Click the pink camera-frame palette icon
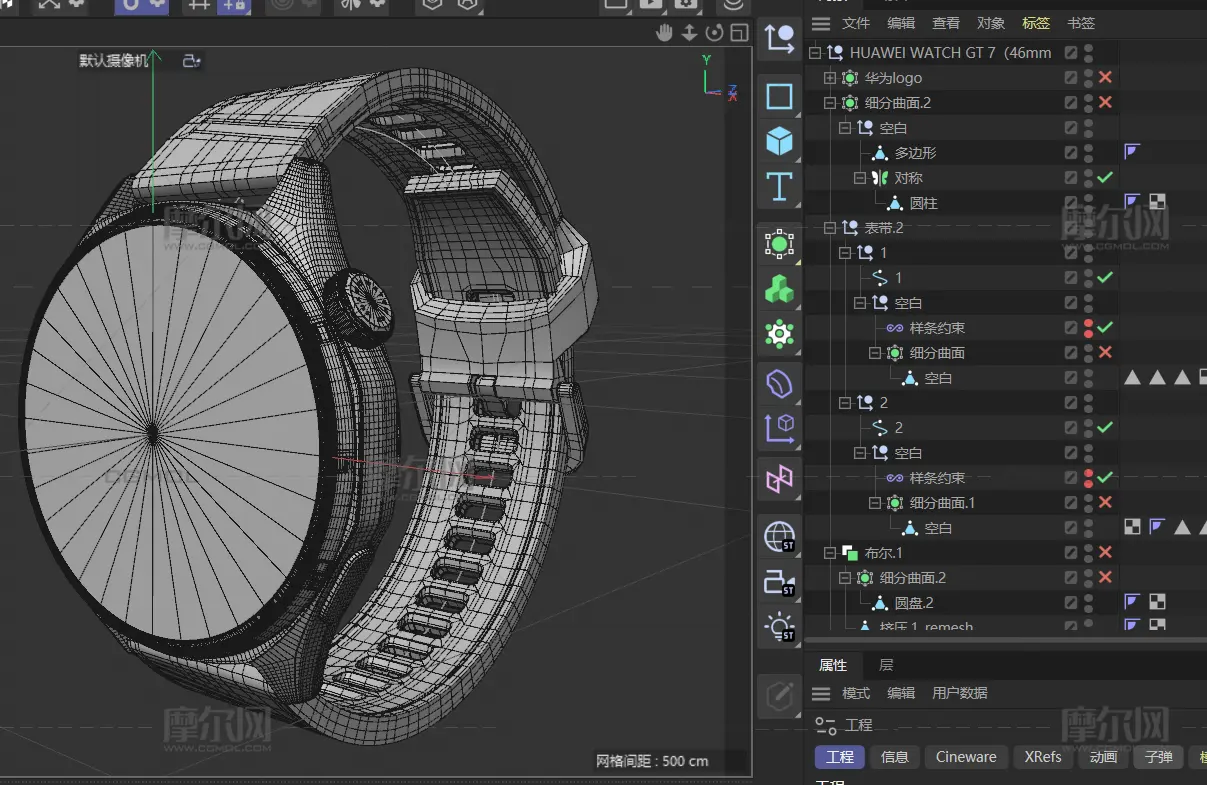This screenshot has width=1207, height=785. 779,479
